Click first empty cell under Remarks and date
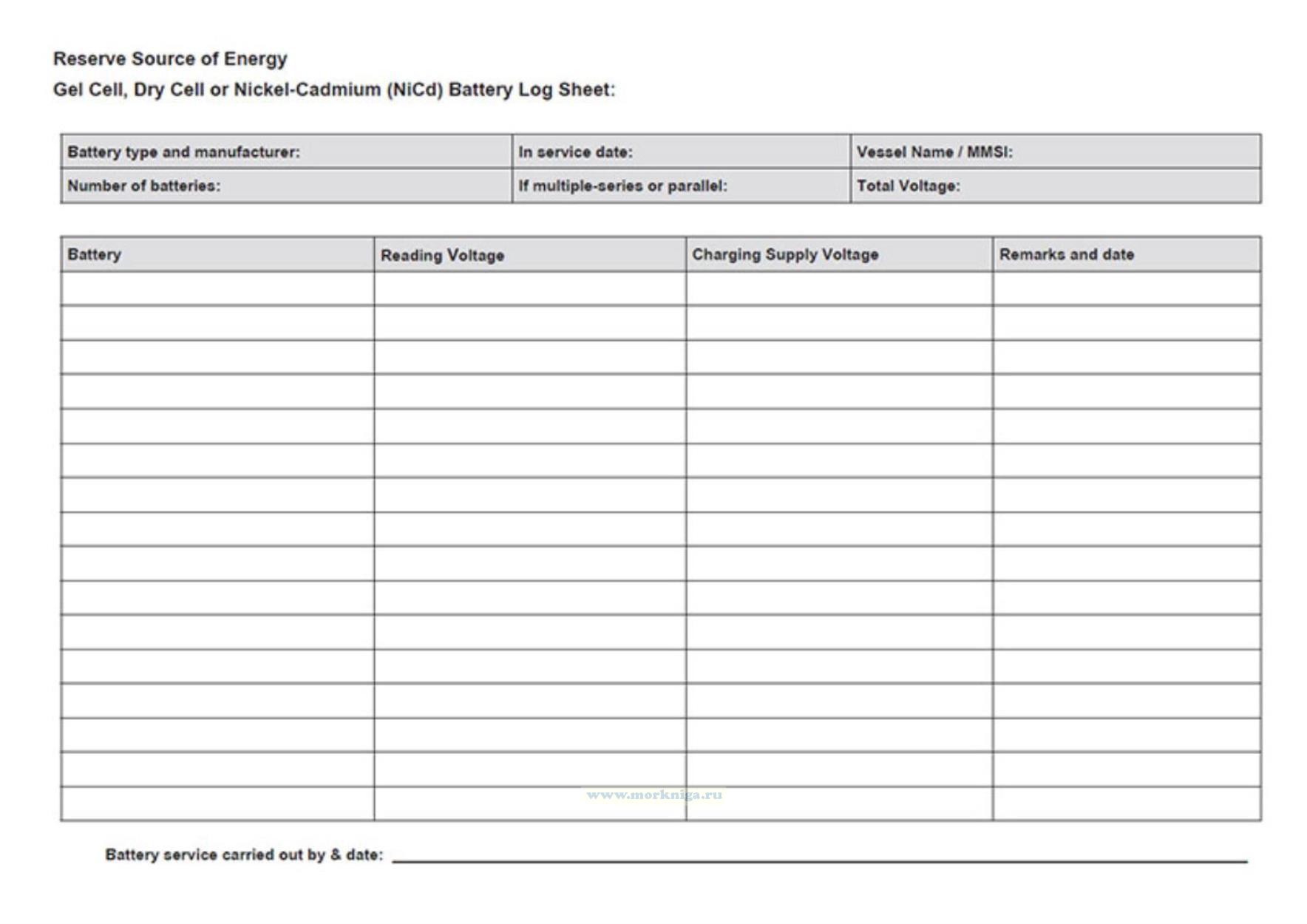Image resolution: width=1307 pixels, height=924 pixels. click(x=1126, y=289)
